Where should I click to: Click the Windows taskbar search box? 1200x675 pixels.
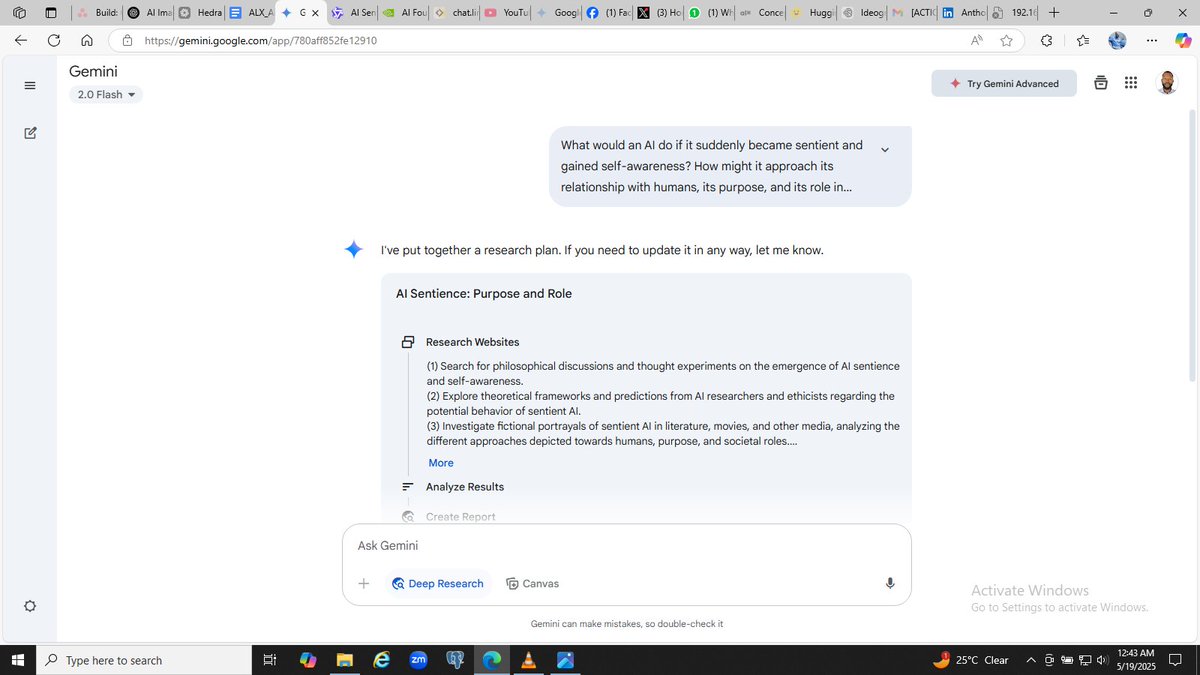[x=143, y=660]
